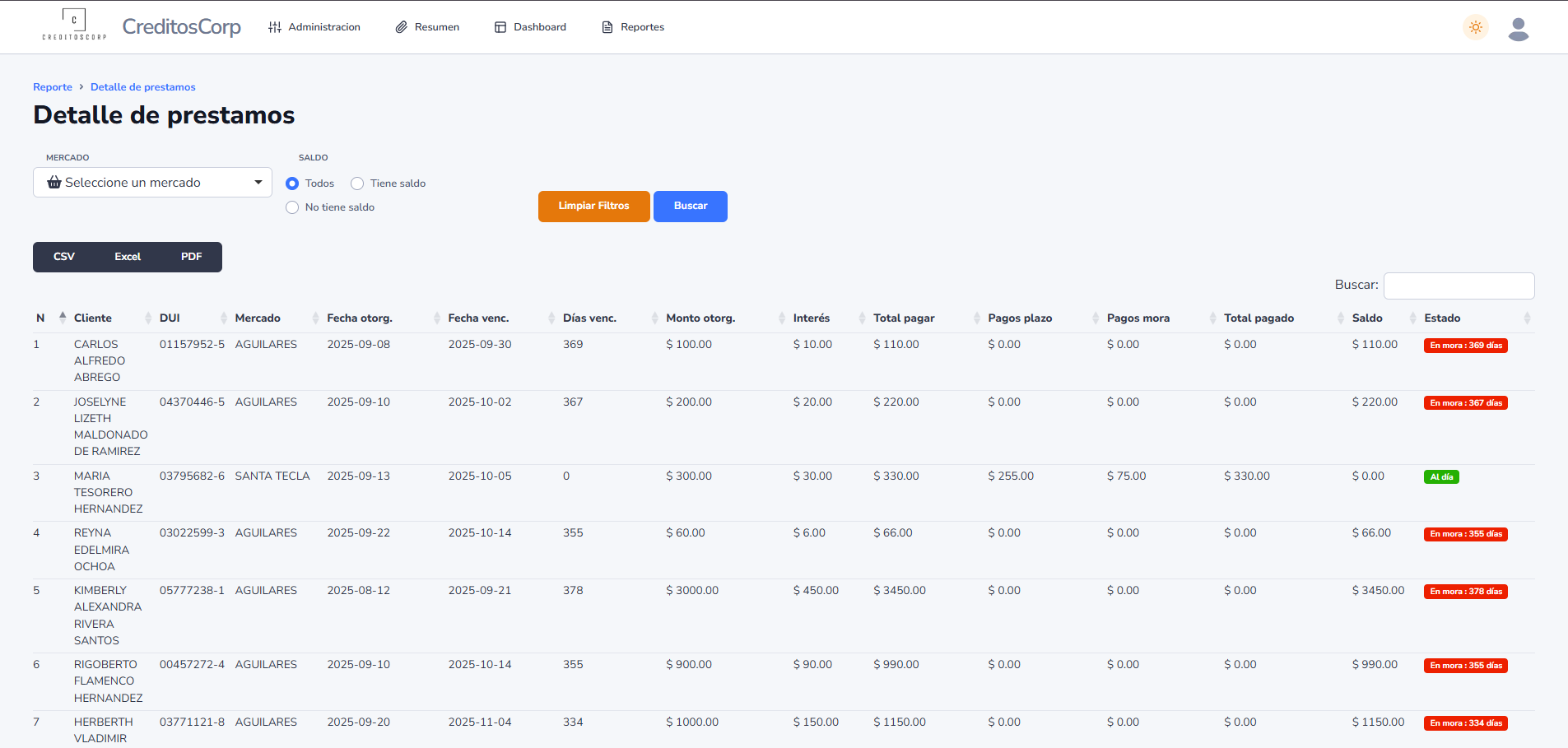Image resolution: width=1568 pixels, height=748 pixels.
Task: Select the No tiene saldo radio option
Action: pos(292,207)
